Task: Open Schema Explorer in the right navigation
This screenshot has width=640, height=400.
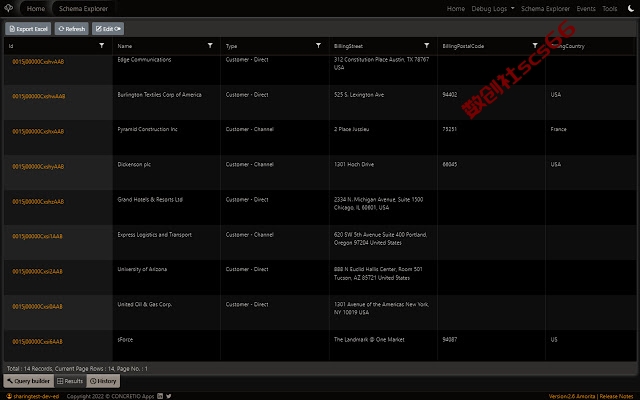Action: (545, 9)
